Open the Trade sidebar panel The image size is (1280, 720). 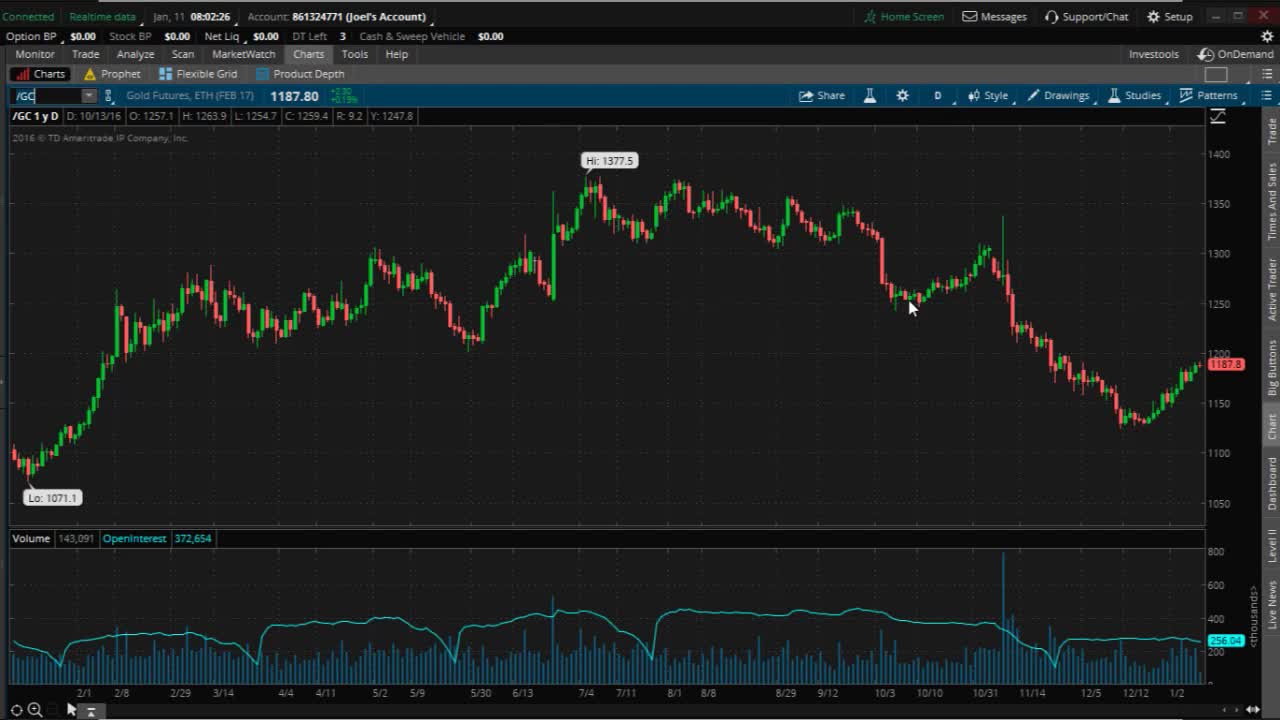[x=1272, y=131]
